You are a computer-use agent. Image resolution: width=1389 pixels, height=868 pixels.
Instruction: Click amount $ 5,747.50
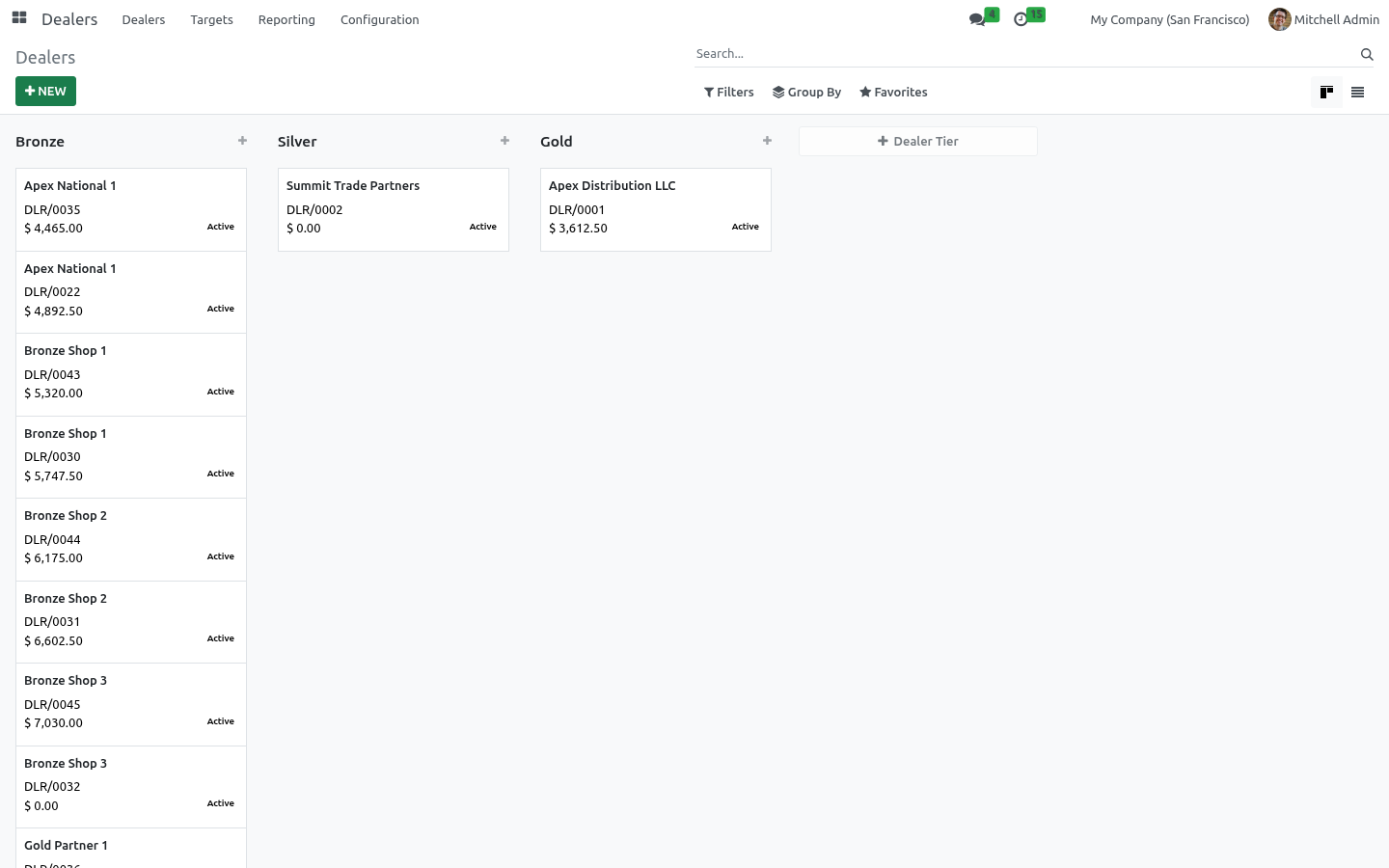pos(53,476)
